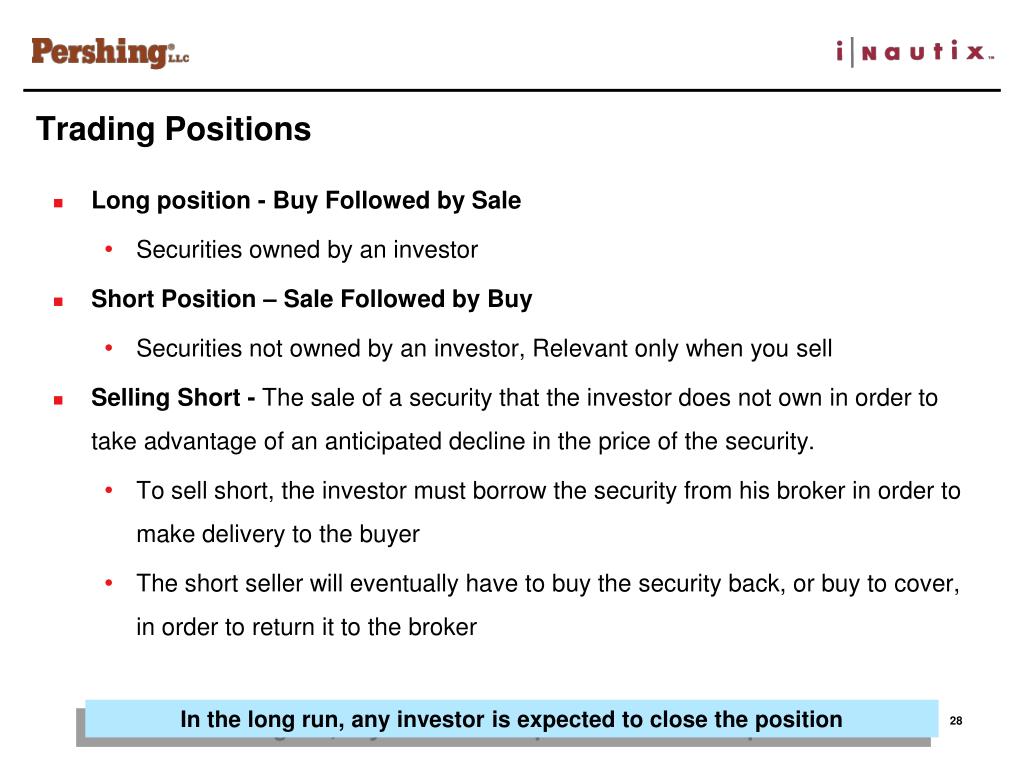Click the line Relevant only when you sell
The height and width of the screenshot is (768, 1024).
[x=682, y=349]
